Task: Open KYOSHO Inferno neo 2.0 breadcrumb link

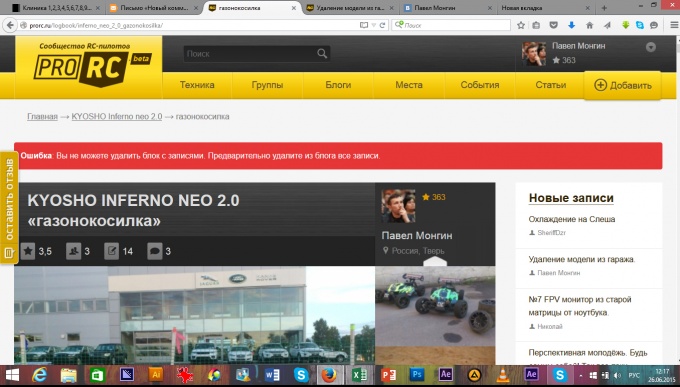Action: [x=117, y=116]
